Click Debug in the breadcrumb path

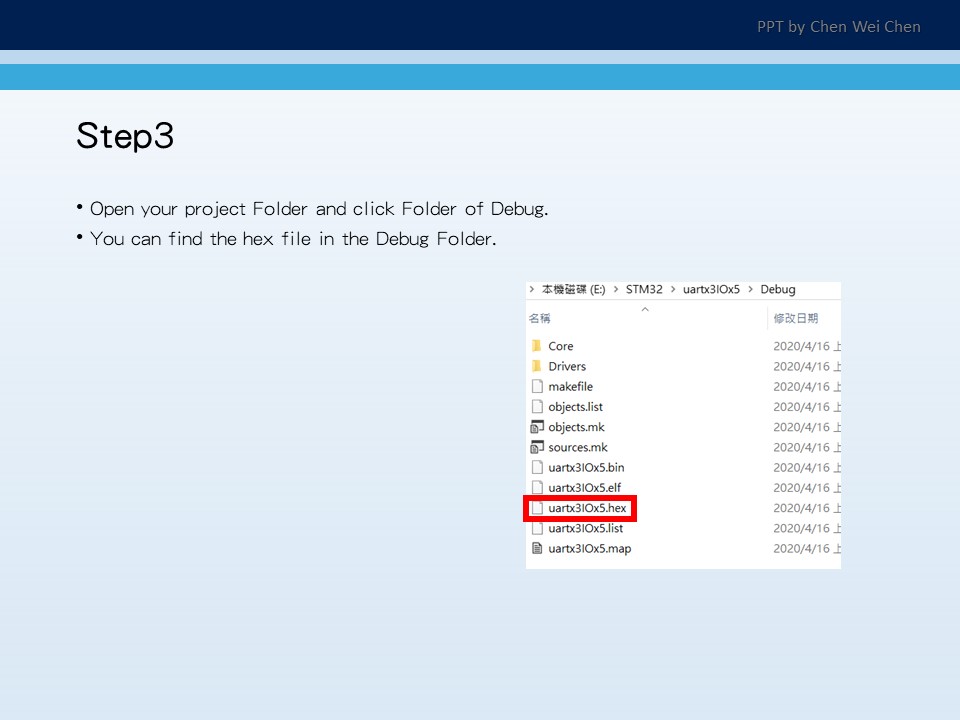pos(778,289)
